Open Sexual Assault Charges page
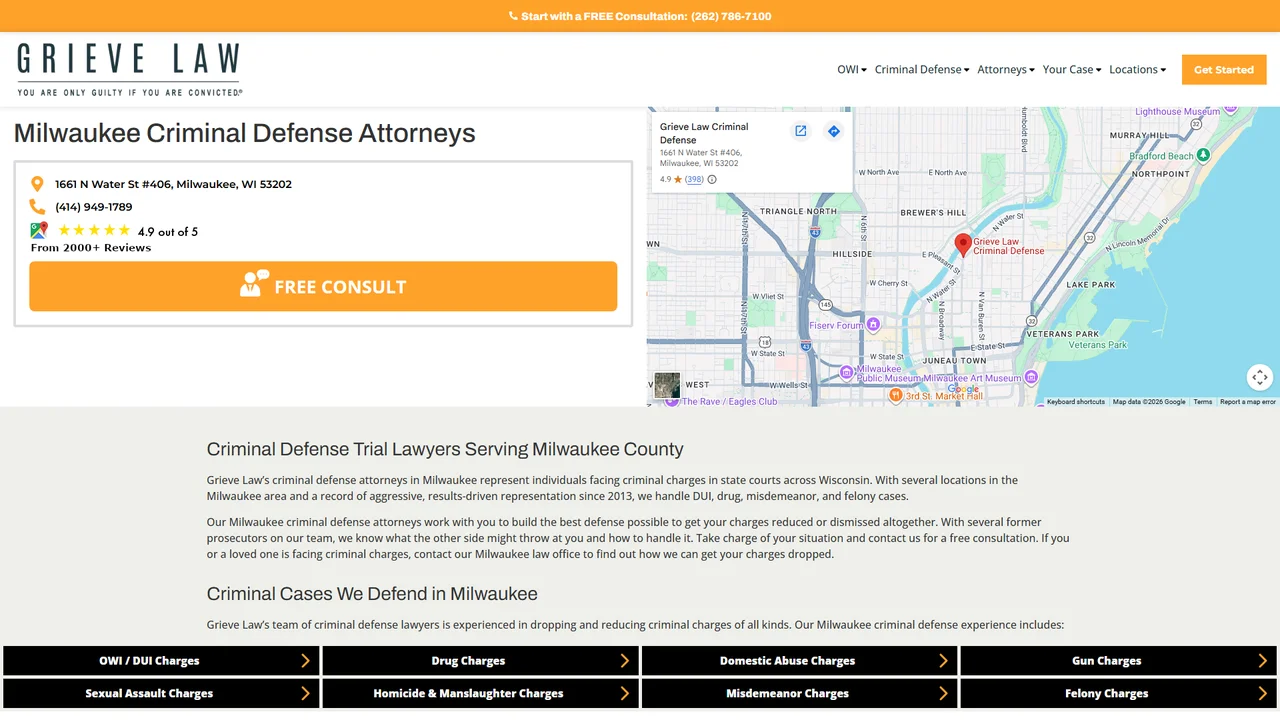Image resolution: width=1280 pixels, height=720 pixels. pos(161,693)
